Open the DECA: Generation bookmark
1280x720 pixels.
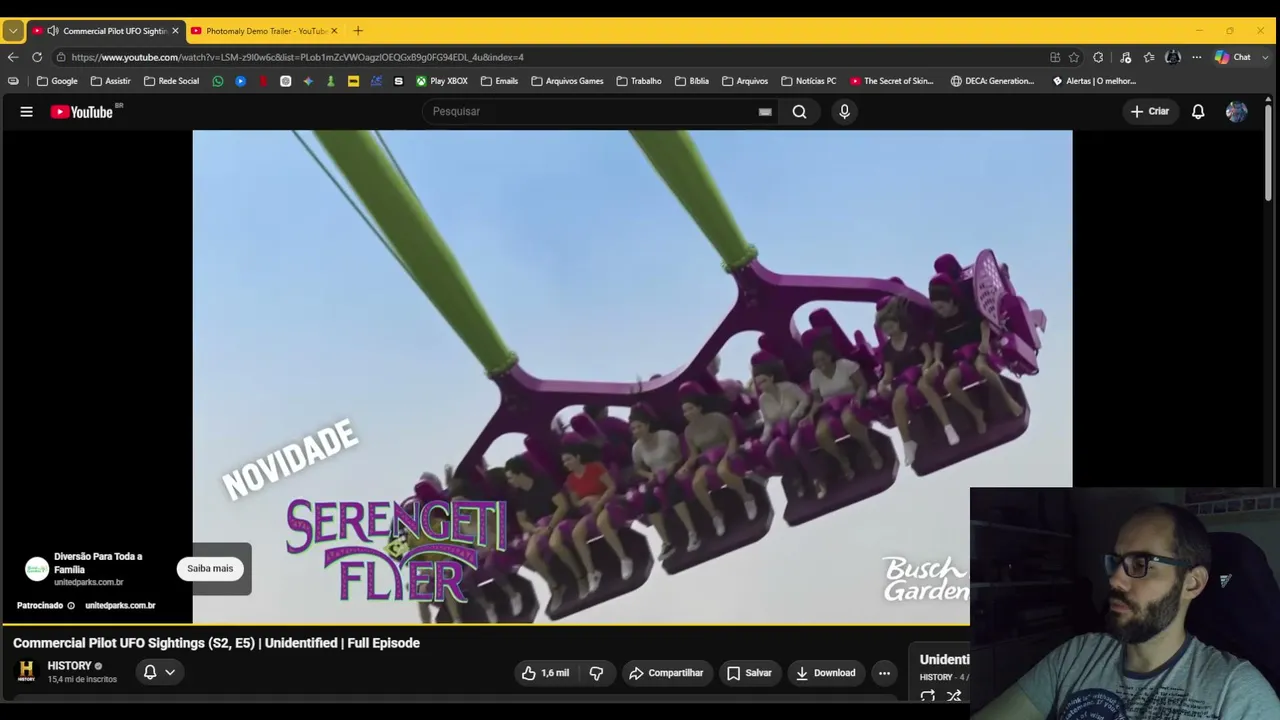[993, 81]
